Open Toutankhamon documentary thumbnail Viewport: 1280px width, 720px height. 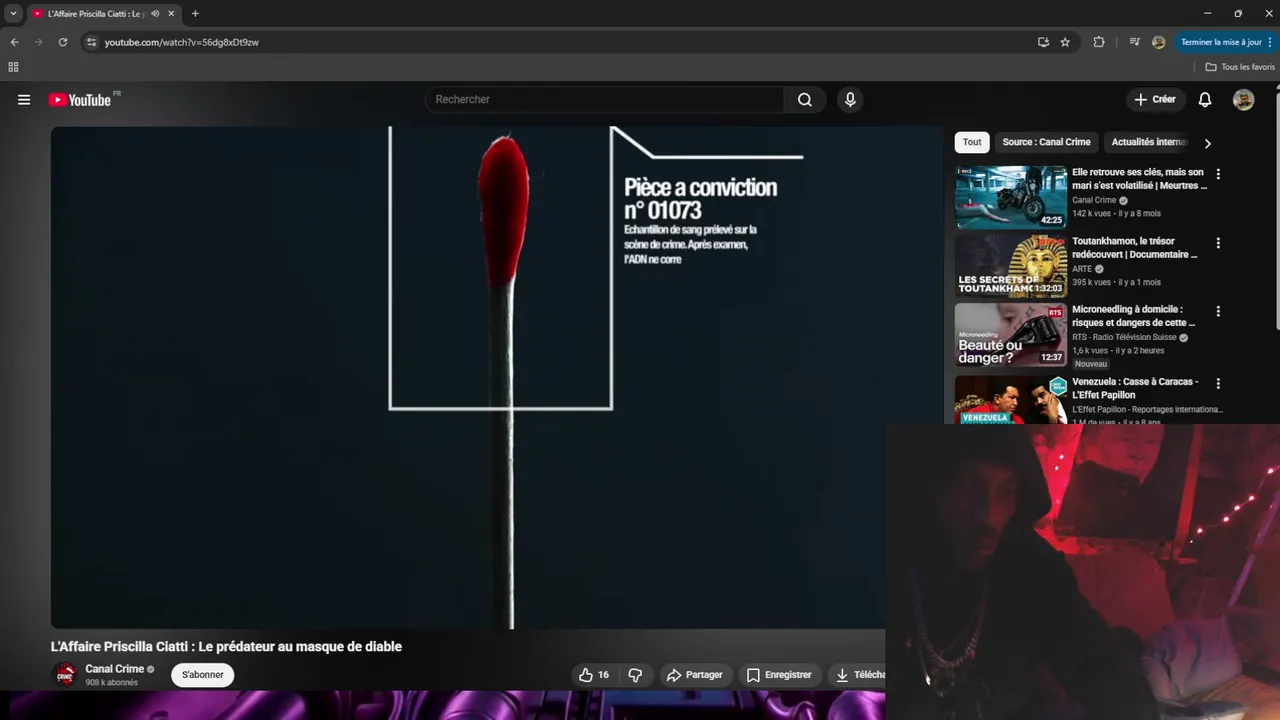[1011, 266]
